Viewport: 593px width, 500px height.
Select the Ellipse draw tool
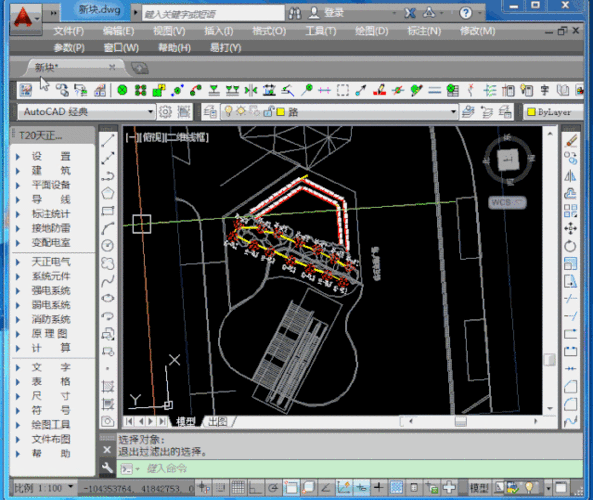tap(108, 298)
